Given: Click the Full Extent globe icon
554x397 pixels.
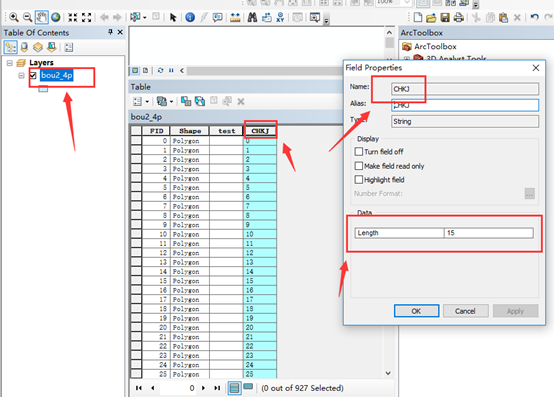Looking at the screenshot, I should pyautogui.click(x=55, y=17).
